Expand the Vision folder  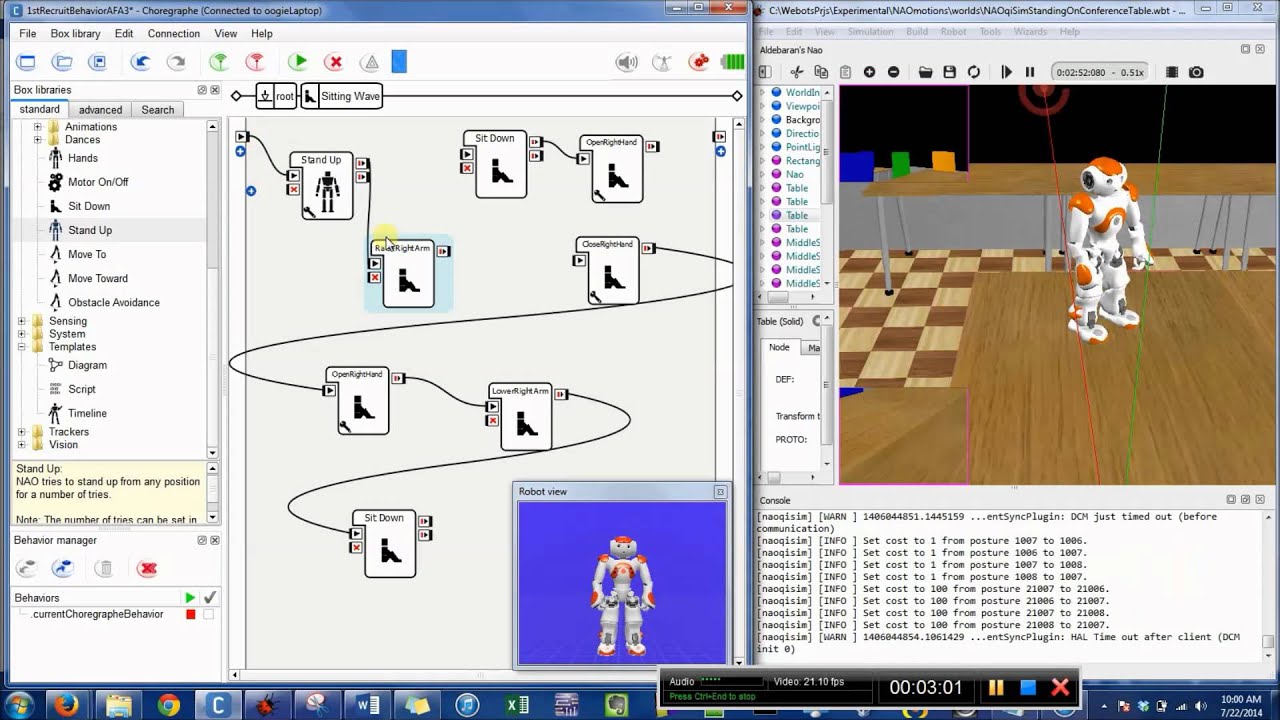(22, 445)
